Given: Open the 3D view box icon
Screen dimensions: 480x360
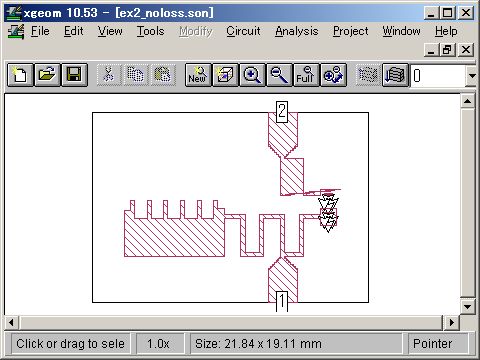Looking at the screenshot, I should pos(225,75).
